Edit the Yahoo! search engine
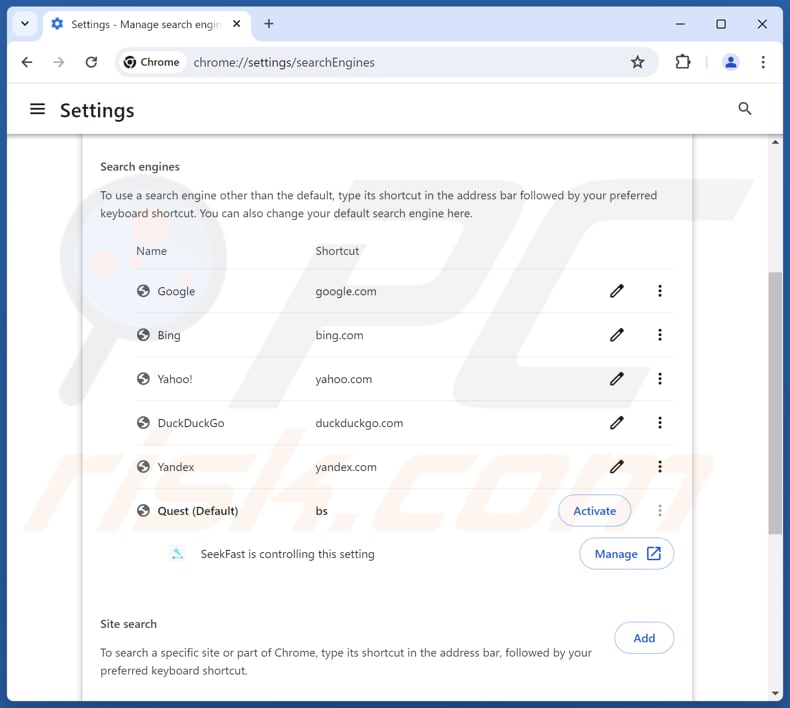Image resolution: width=790 pixels, height=708 pixels. tap(617, 379)
